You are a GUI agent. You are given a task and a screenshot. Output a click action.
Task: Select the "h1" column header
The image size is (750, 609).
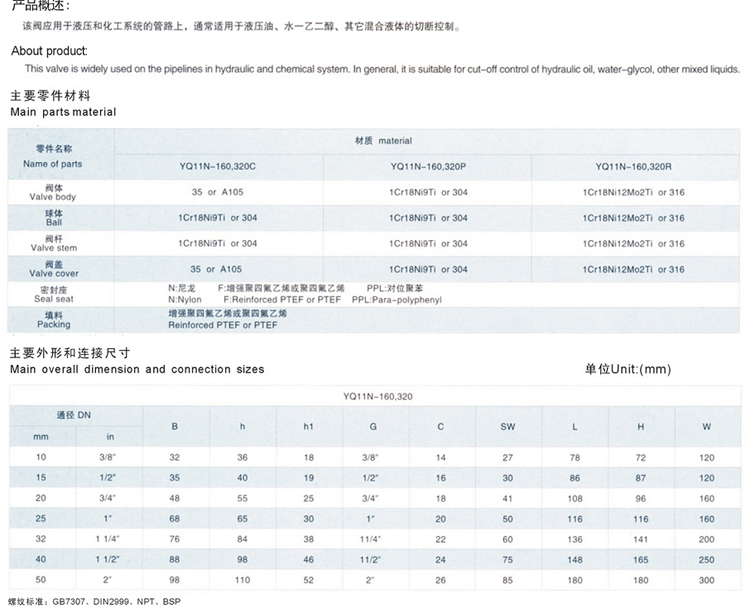[x=309, y=426]
